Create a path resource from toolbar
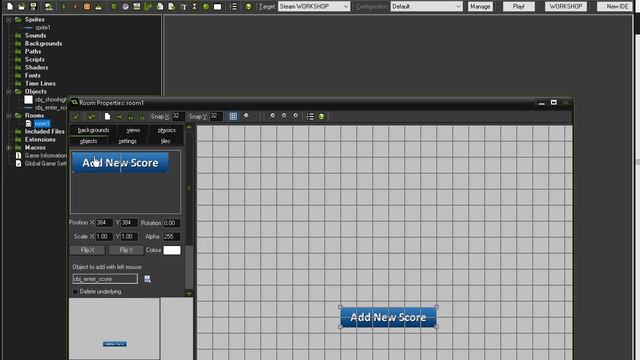The width and height of the screenshot is (640, 360). [148, 7]
